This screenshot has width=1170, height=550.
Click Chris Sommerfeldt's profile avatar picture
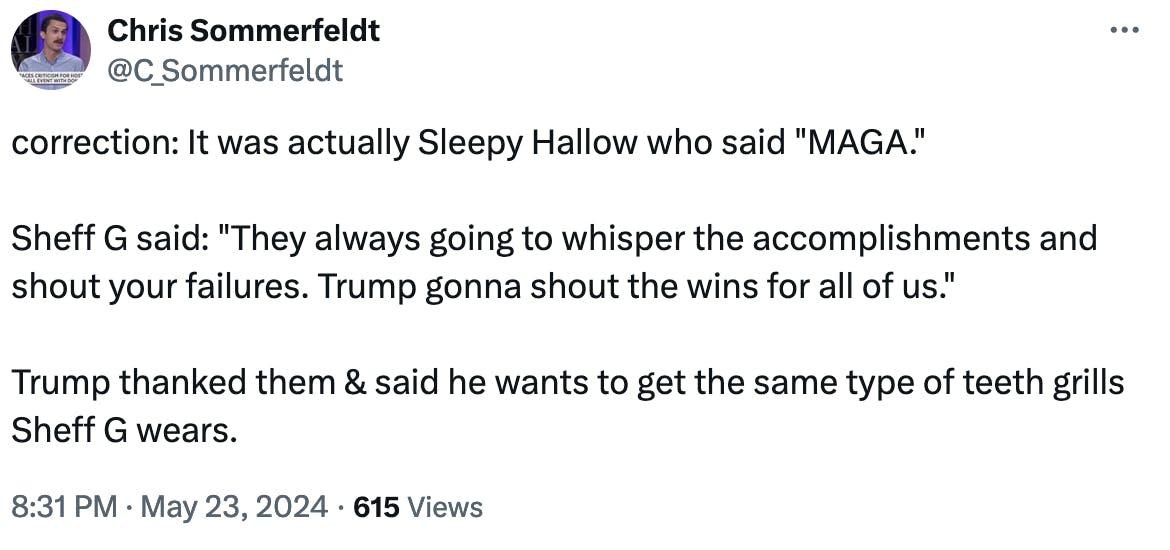point(51,50)
